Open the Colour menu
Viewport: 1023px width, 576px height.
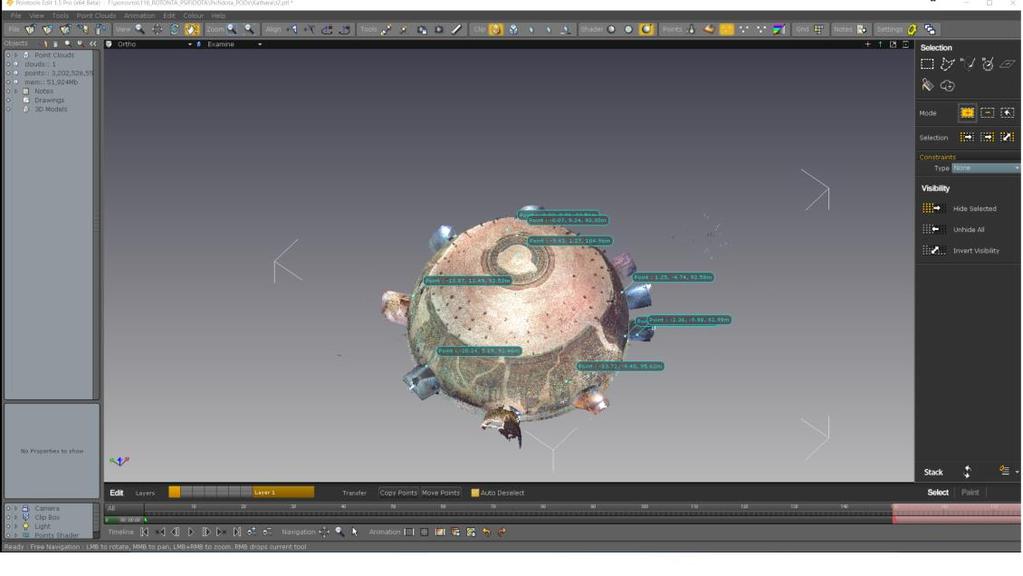coord(193,16)
